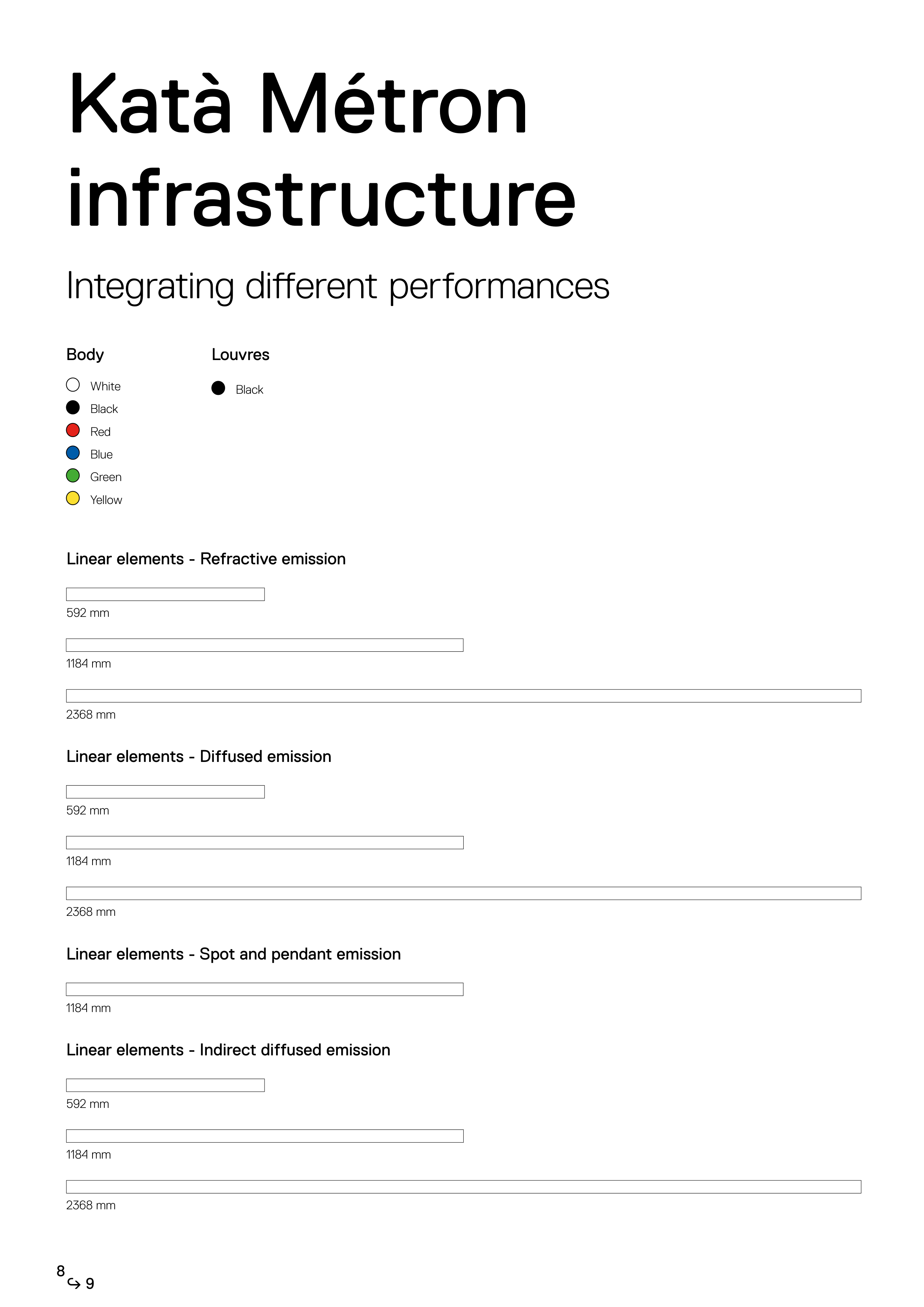
Task: Click the 592 mm Refractive emission bar
Action: pos(165,594)
